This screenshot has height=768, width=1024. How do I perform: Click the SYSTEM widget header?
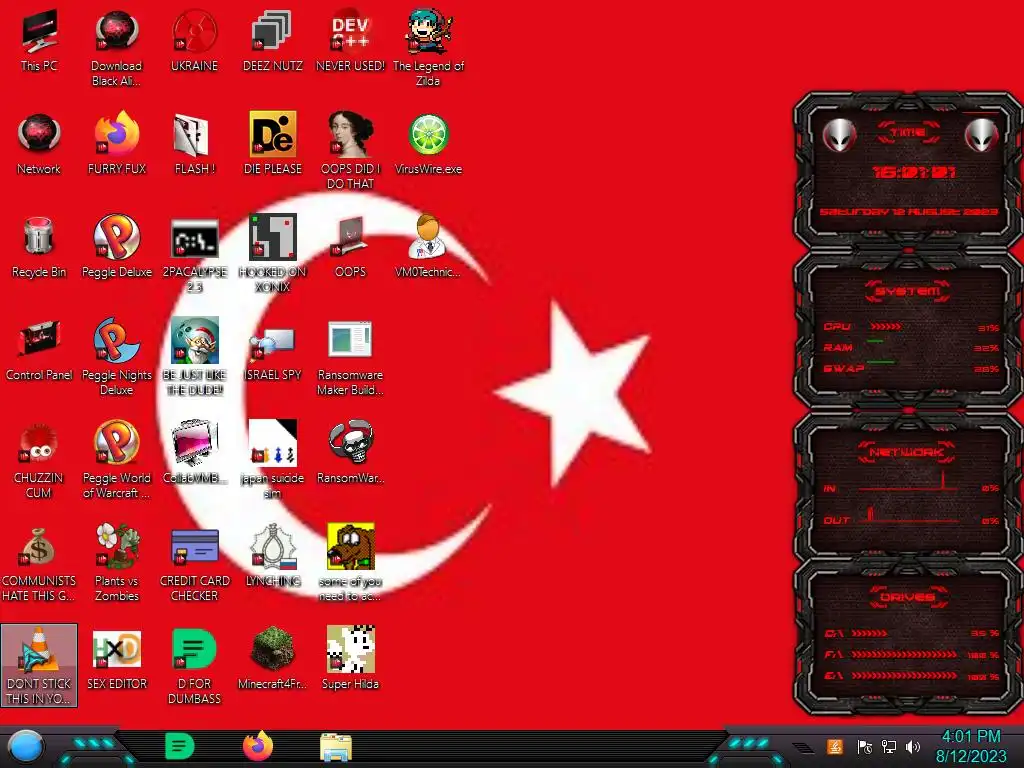(908, 291)
